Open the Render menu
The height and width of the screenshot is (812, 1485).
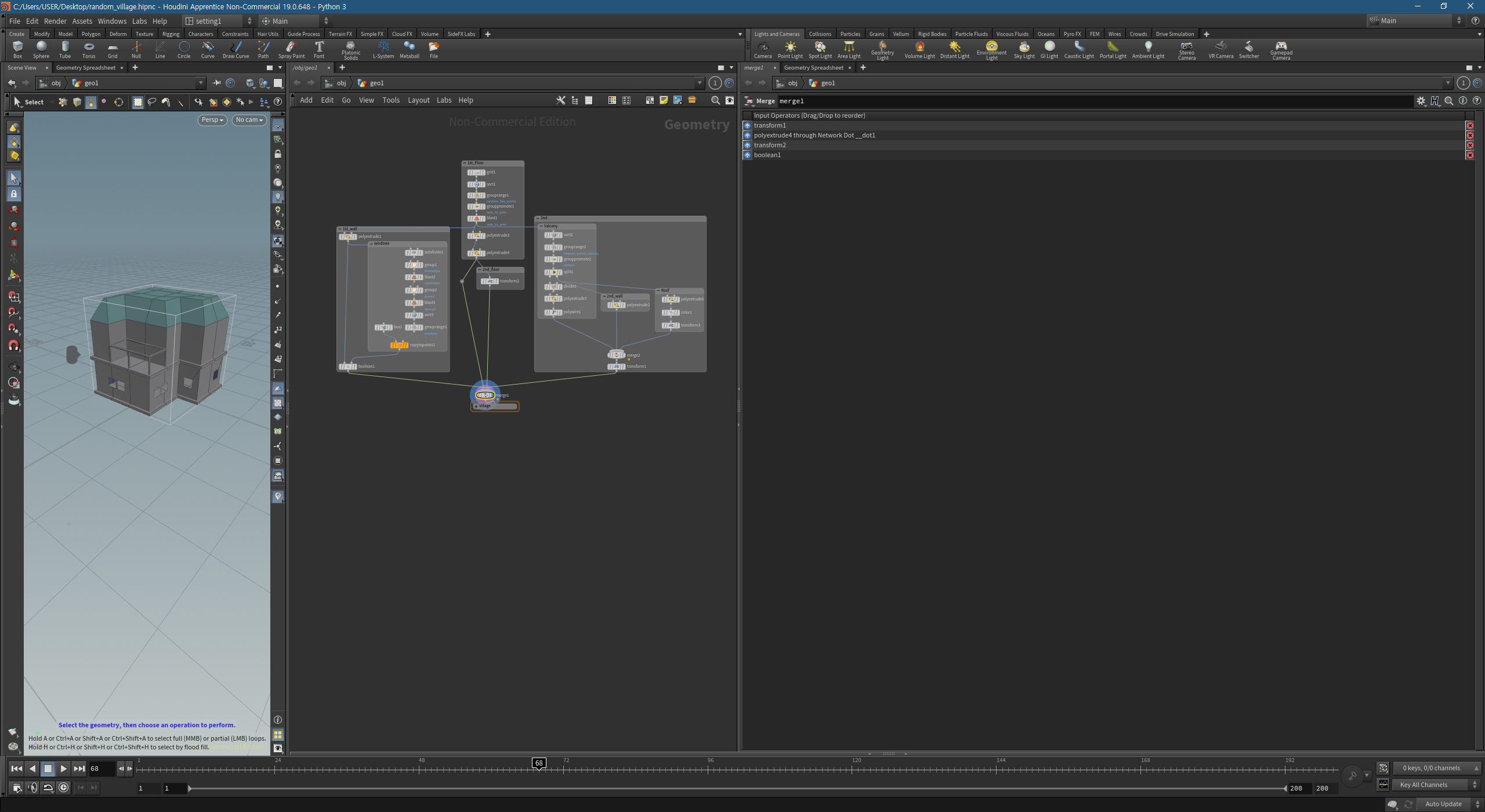55,21
